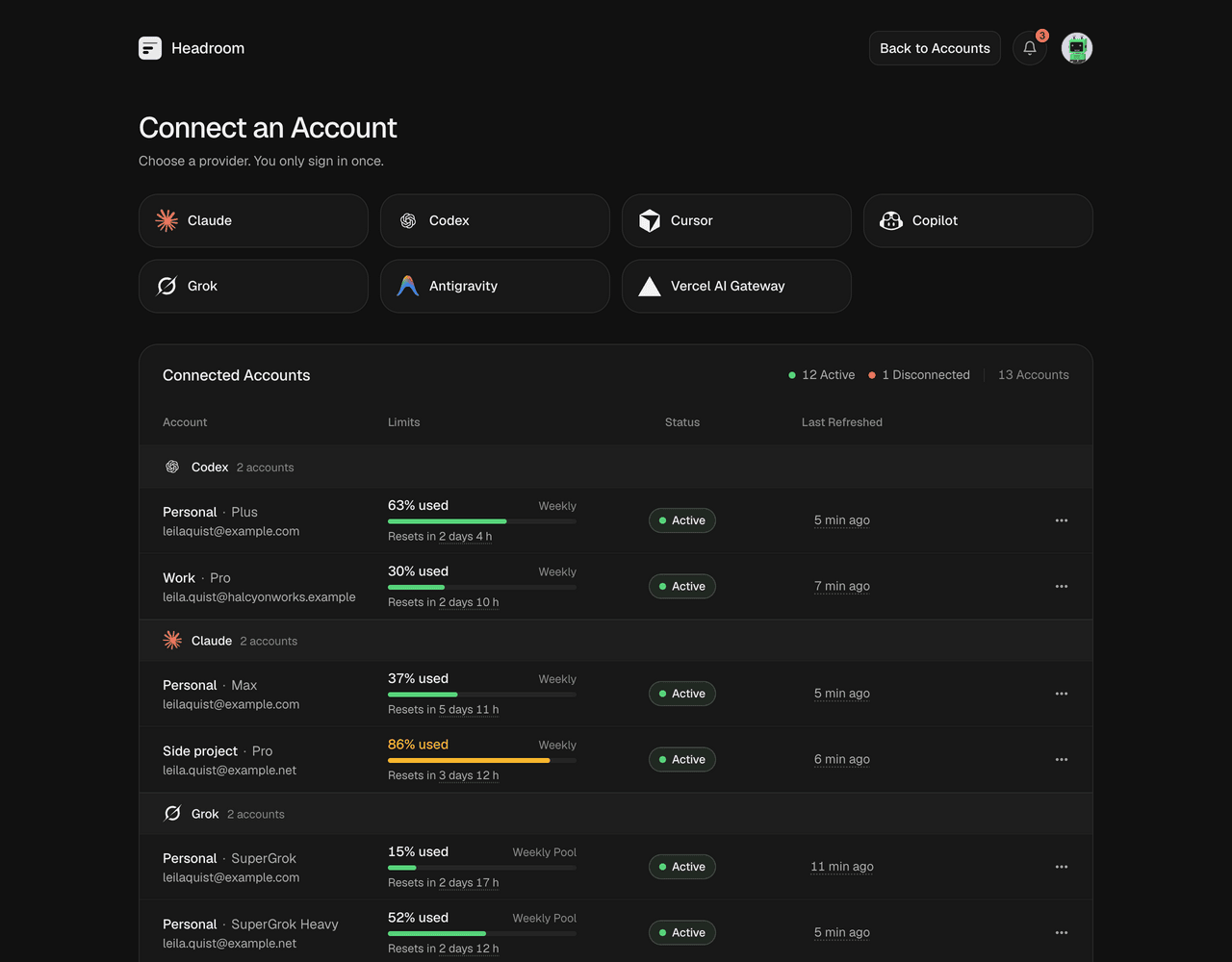1232x962 pixels.
Task: Open more options for Side project account
Action: (x=1062, y=760)
